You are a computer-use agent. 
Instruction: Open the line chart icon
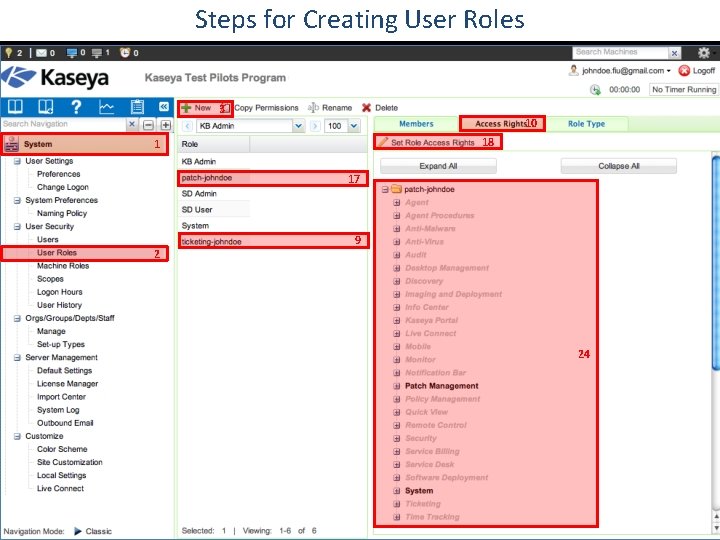coord(107,107)
